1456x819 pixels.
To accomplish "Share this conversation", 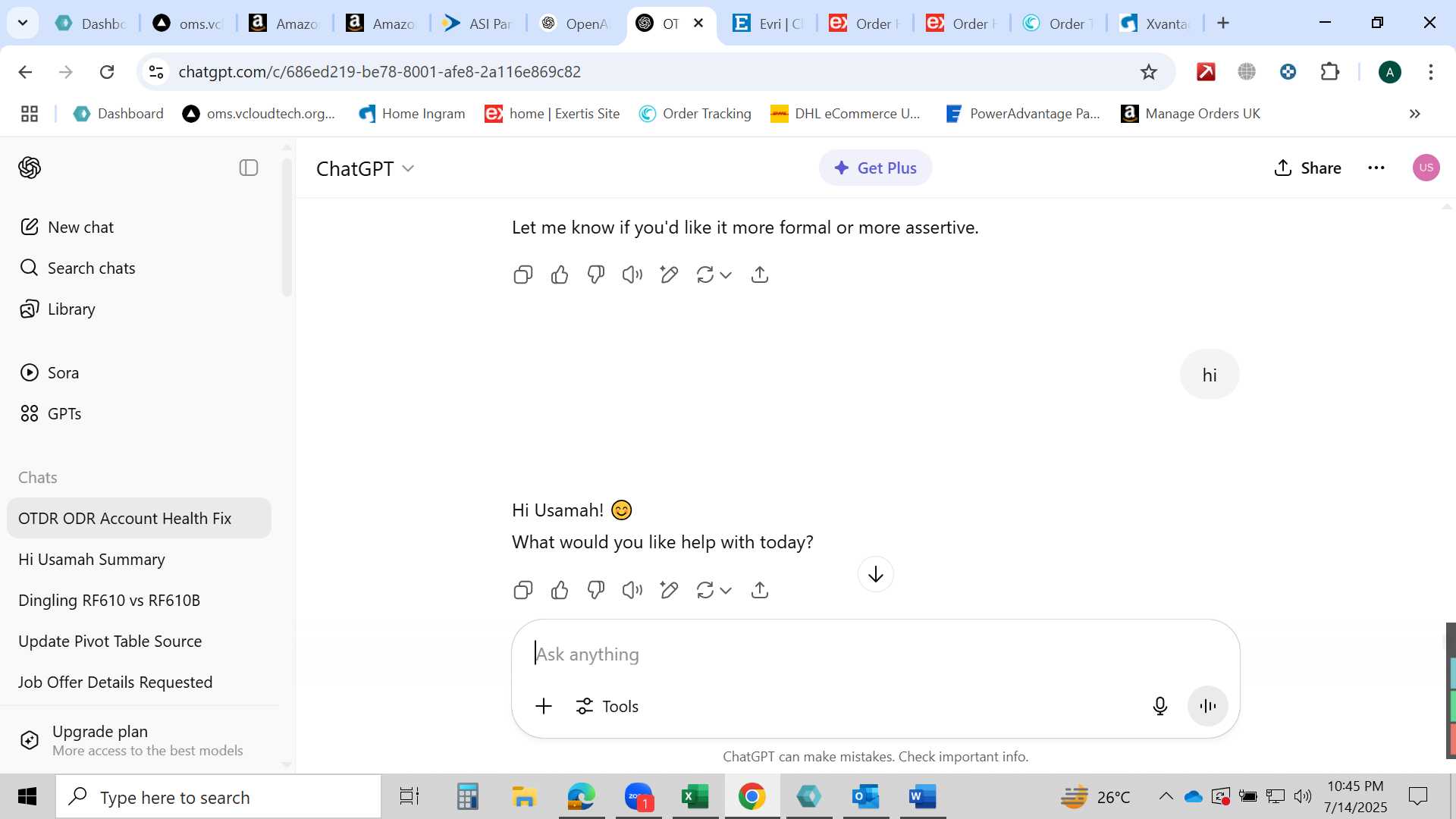I will (x=1307, y=168).
